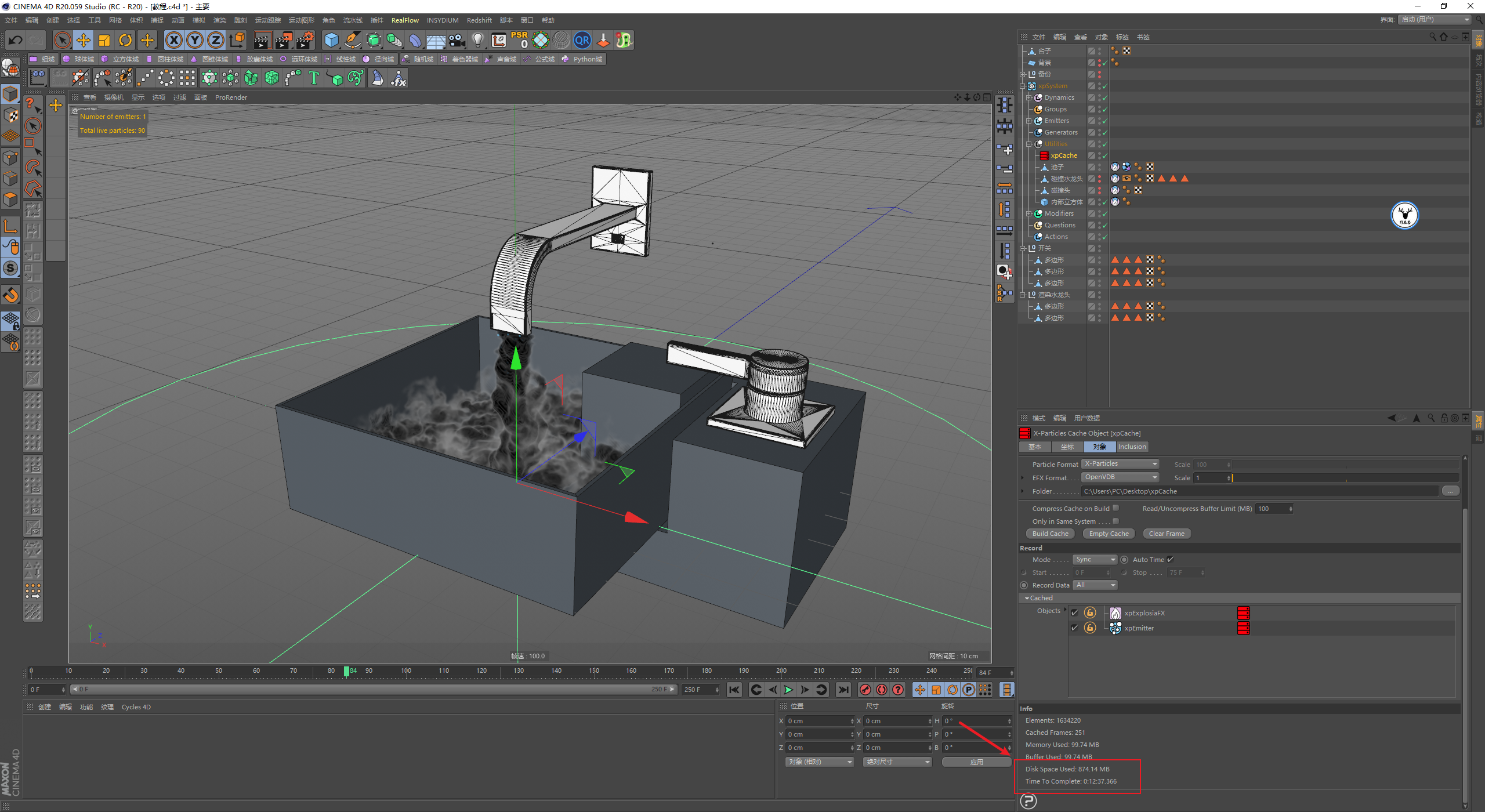Viewport: 1485px width, 812px height.
Task: Switch to the Inclusion tab
Action: [x=1131, y=447]
